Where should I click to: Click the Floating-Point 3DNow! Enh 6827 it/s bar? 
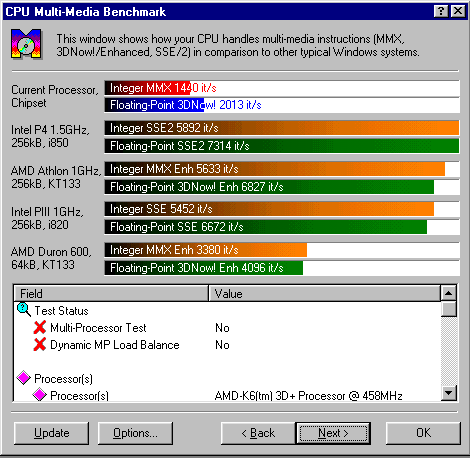click(282, 187)
